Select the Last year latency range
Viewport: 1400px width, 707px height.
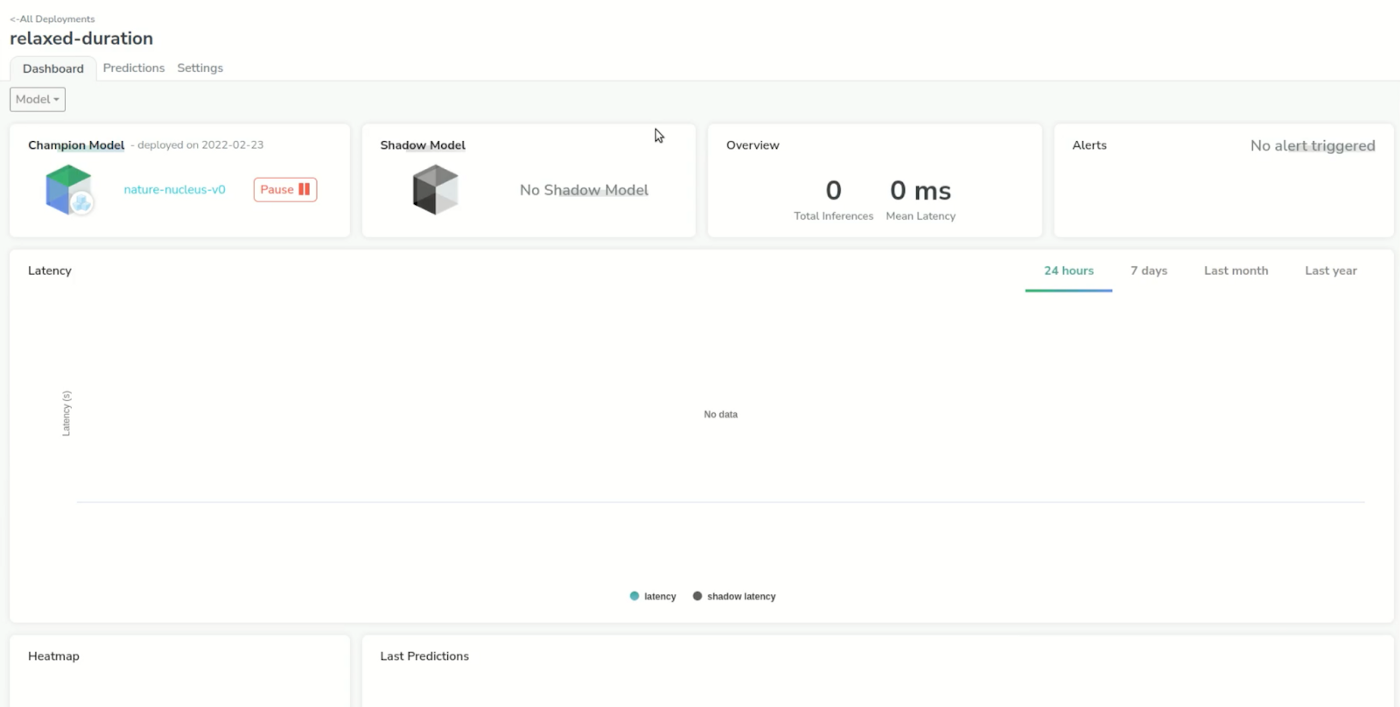pos(1331,271)
